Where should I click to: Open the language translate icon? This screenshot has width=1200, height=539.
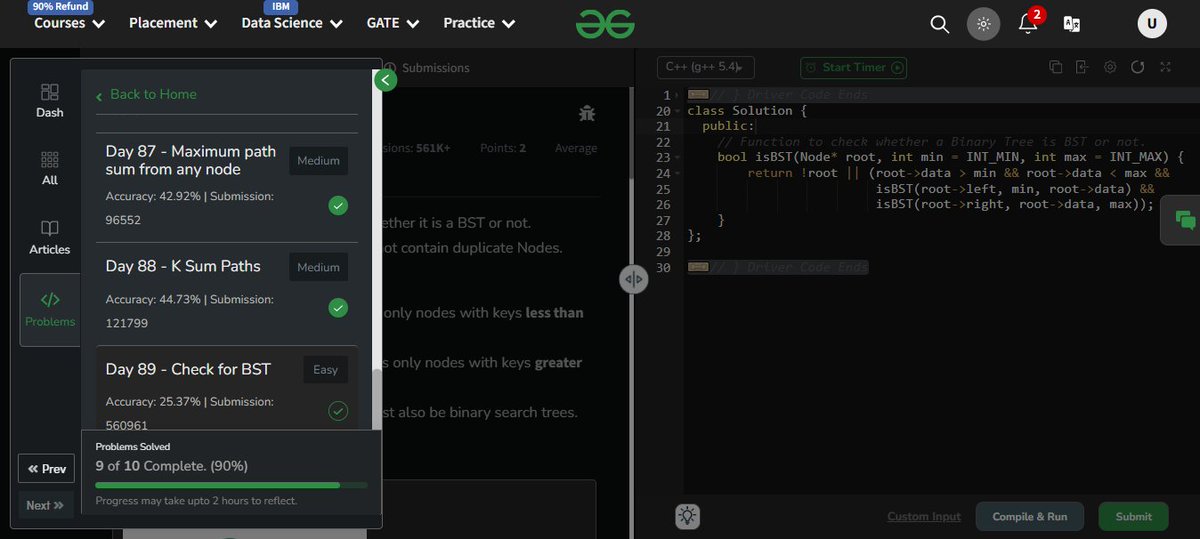(1071, 25)
